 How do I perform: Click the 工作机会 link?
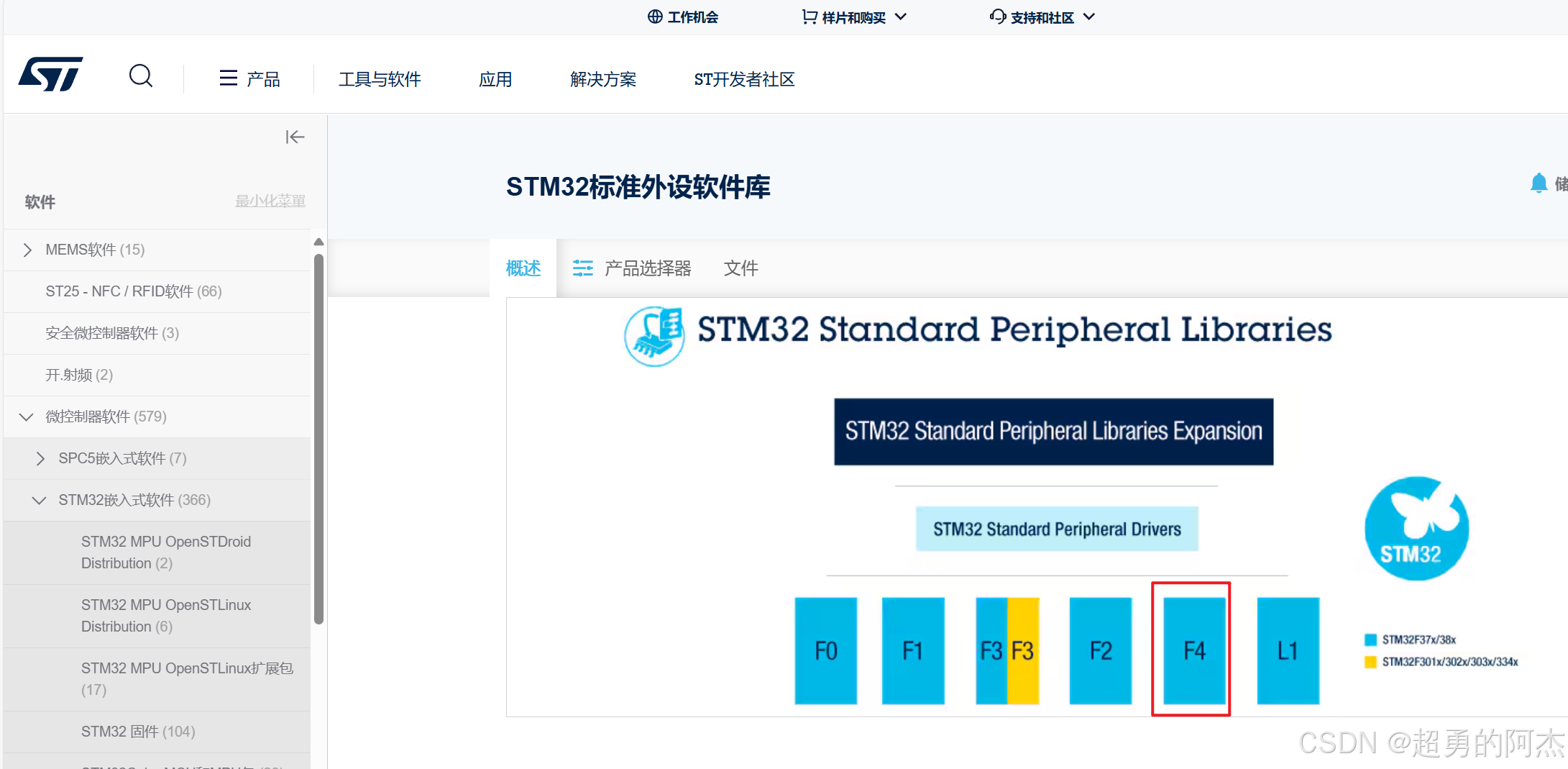pos(693,17)
